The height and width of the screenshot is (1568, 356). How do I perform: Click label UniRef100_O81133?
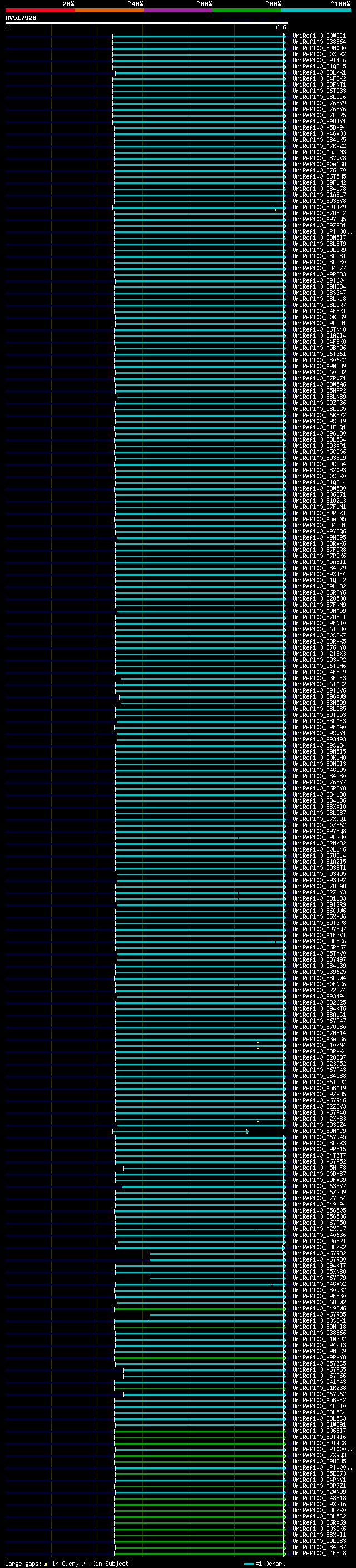pos(319,898)
